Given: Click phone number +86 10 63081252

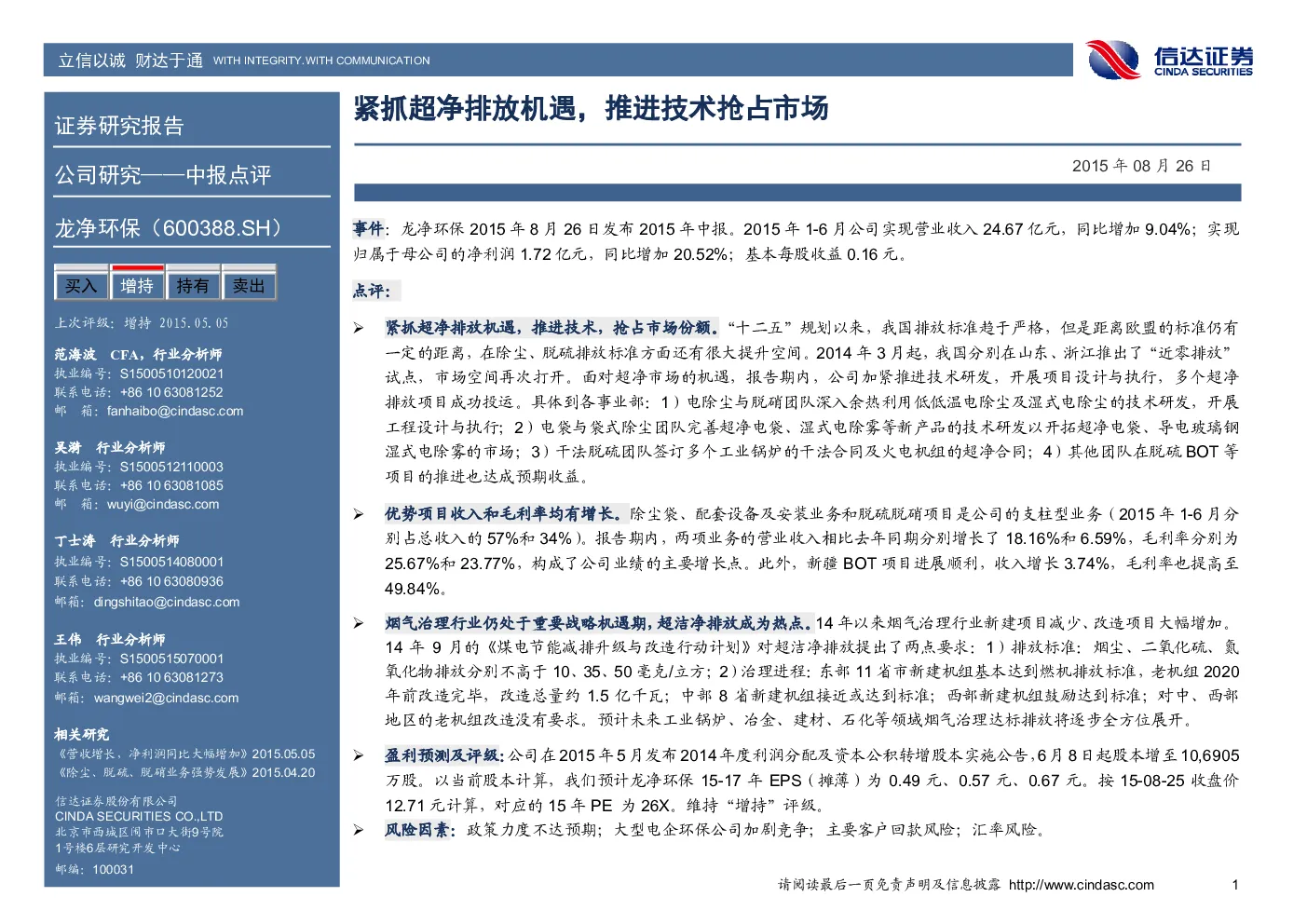Looking at the screenshot, I should tap(171, 392).
